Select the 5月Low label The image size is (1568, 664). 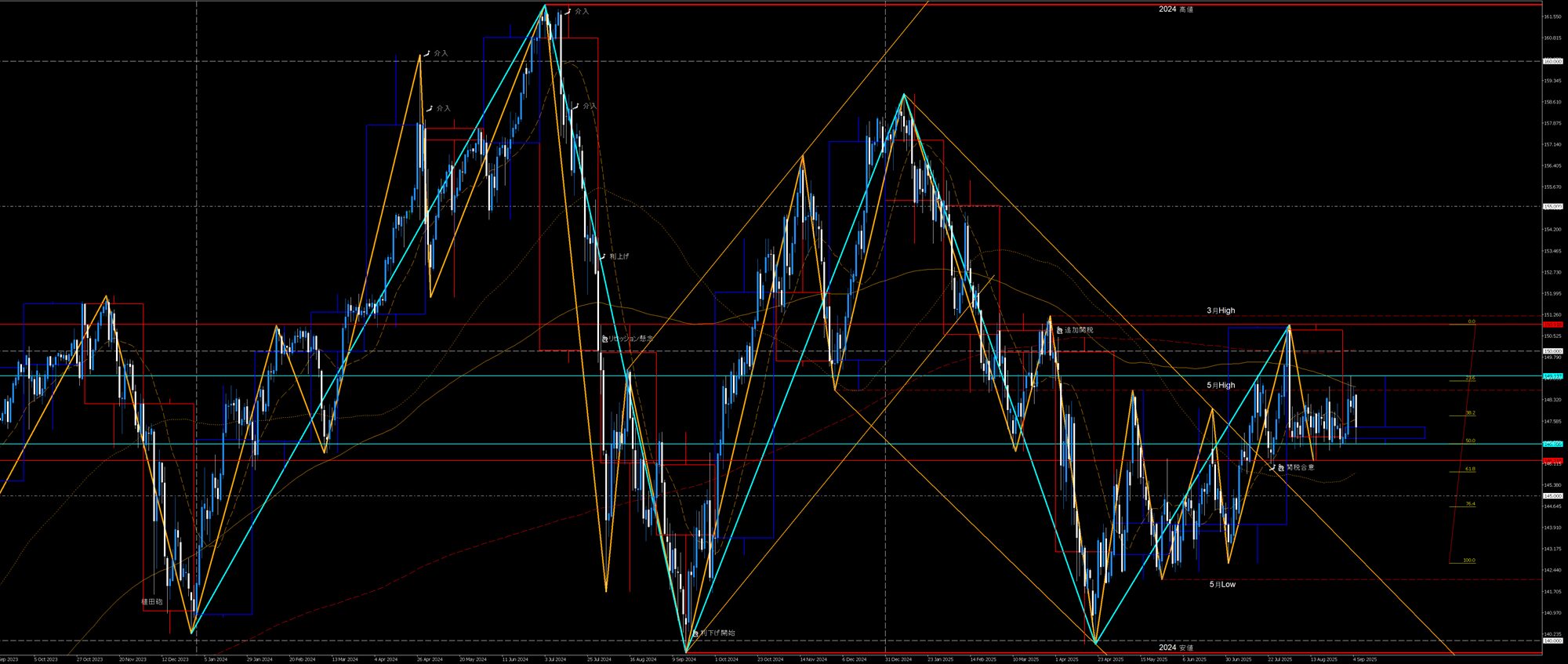tap(1222, 584)
